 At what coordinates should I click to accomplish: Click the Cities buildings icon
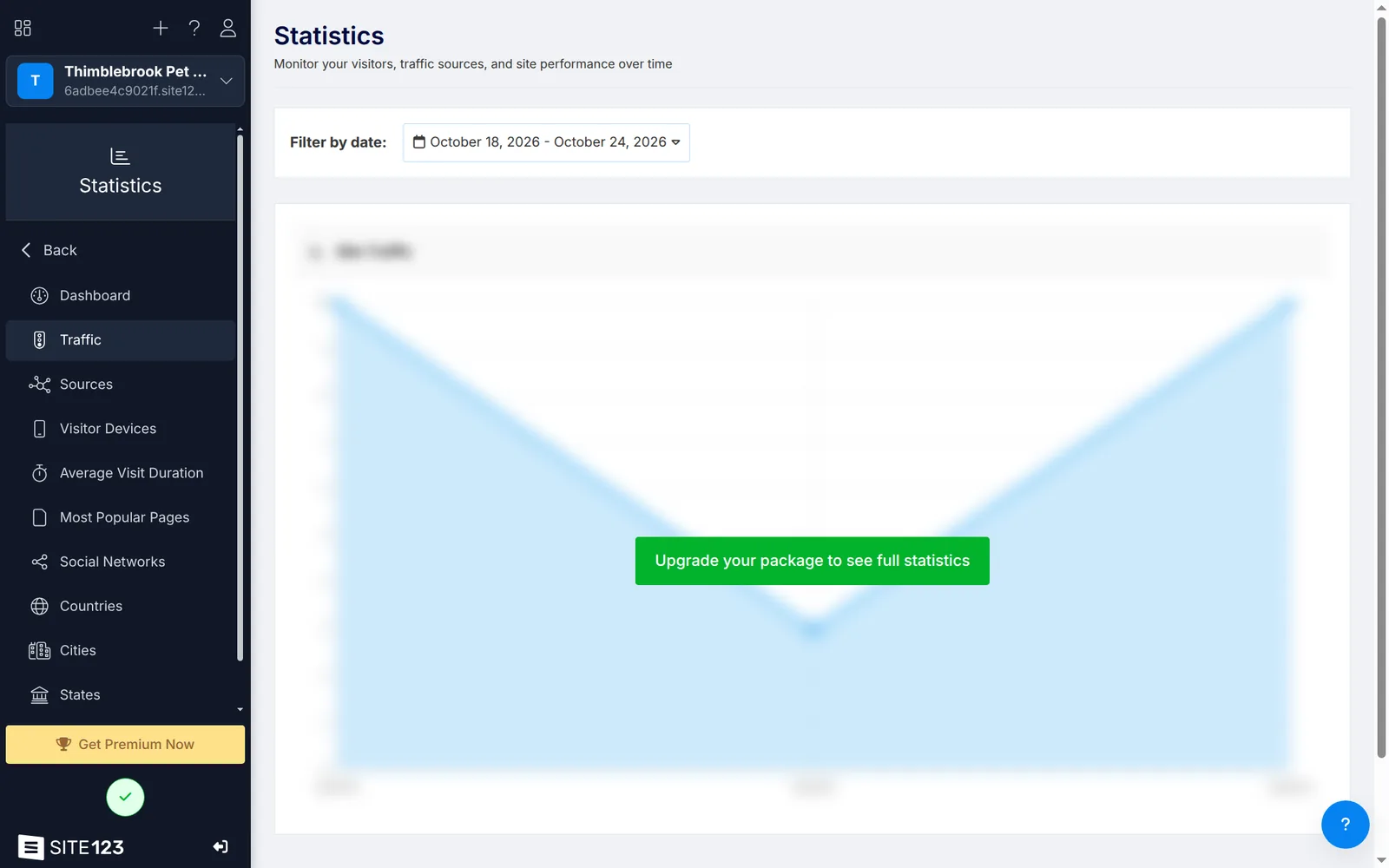point(40,650)
